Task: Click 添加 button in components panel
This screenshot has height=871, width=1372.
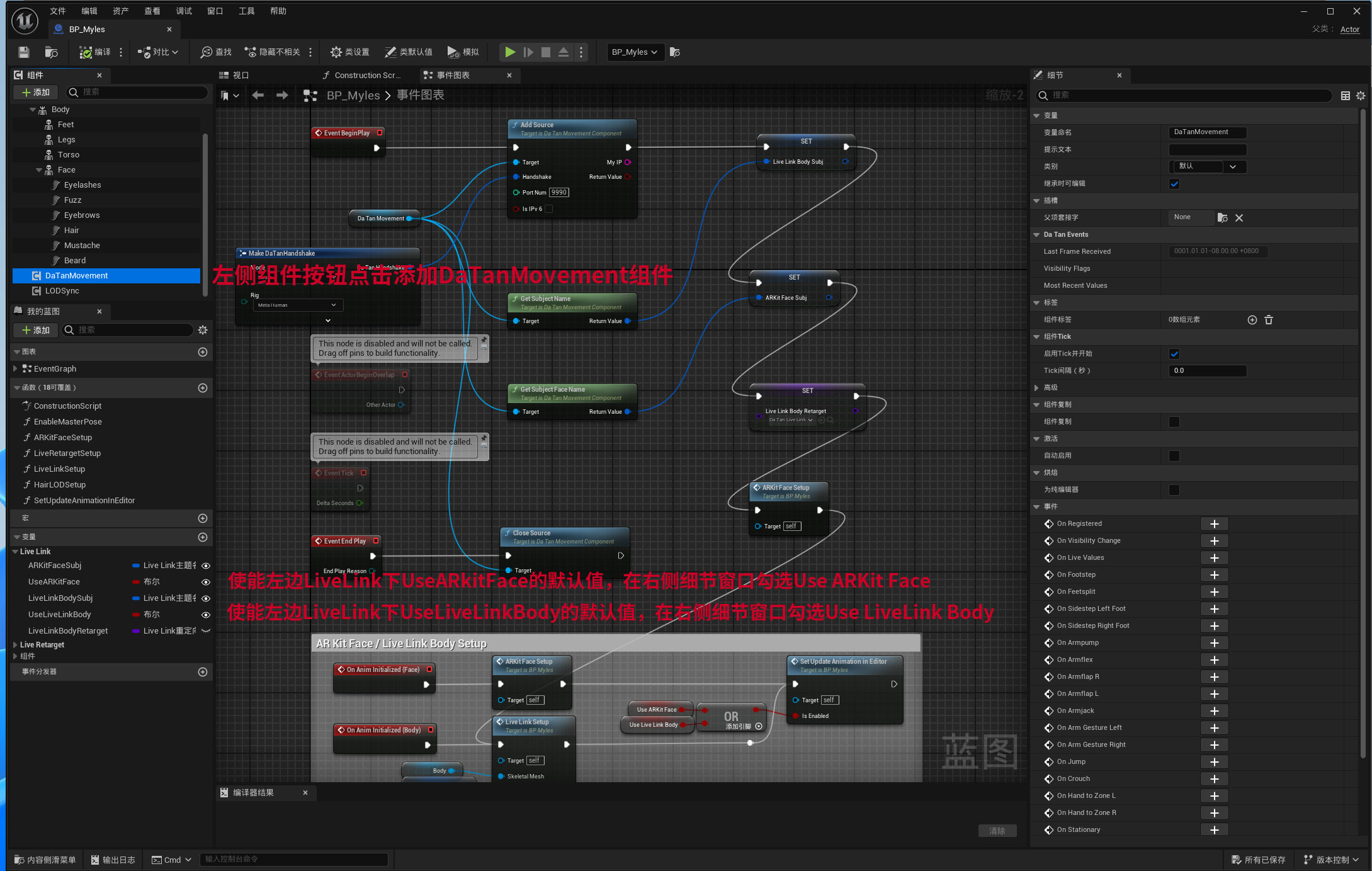Action: 36,93
